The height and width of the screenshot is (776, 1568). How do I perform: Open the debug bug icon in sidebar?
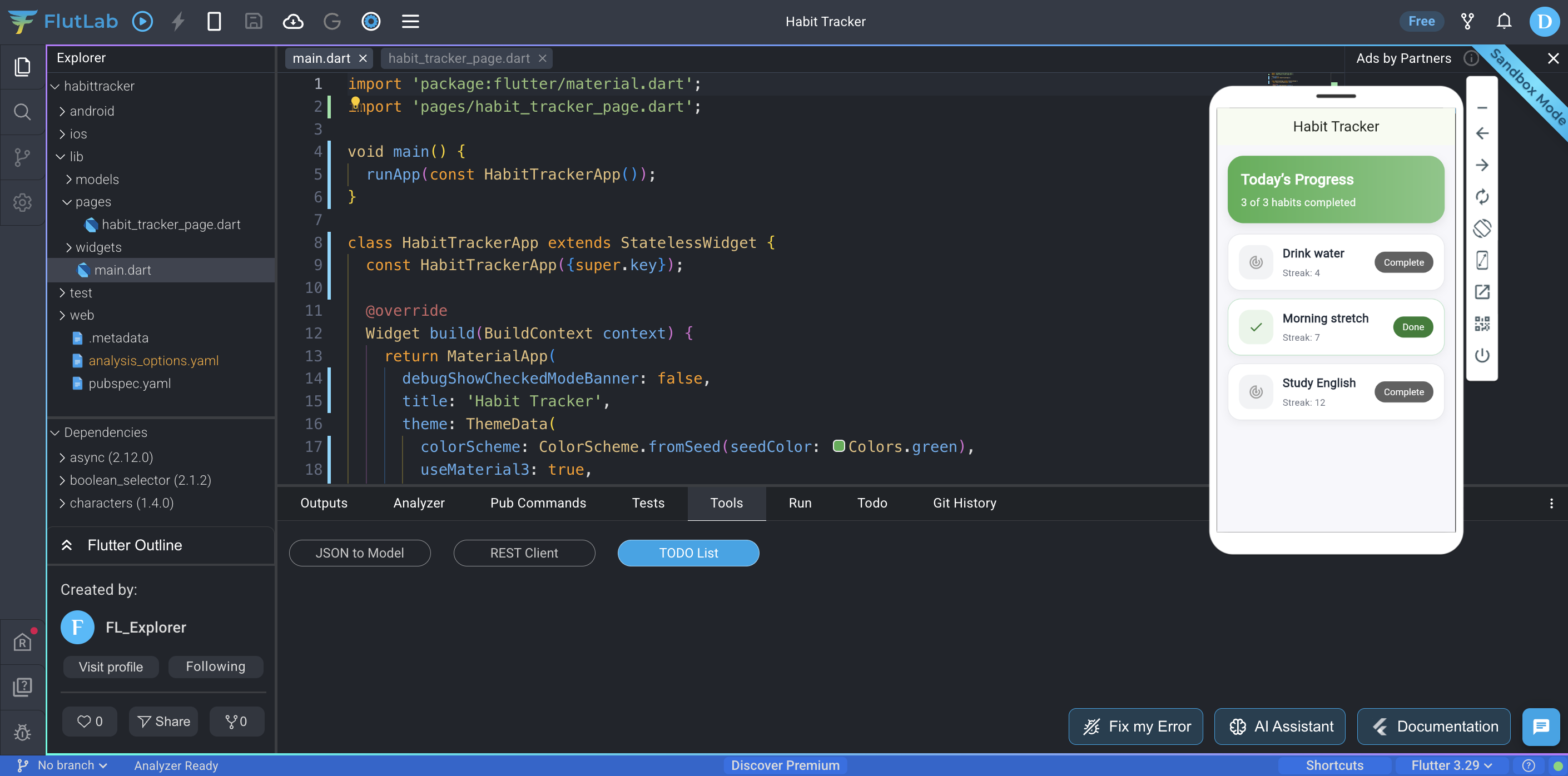point(22,731)
